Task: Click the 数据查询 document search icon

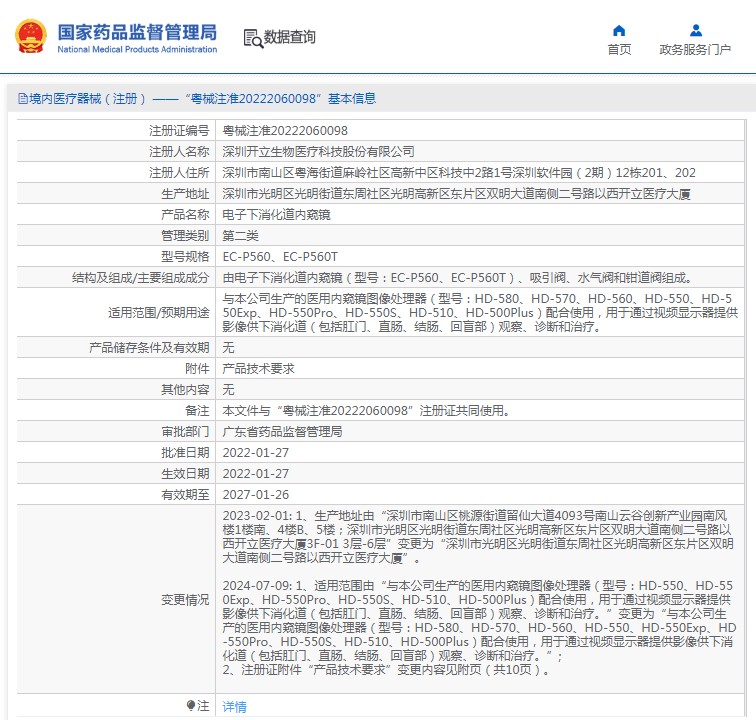Action: (x=253, y=38)
